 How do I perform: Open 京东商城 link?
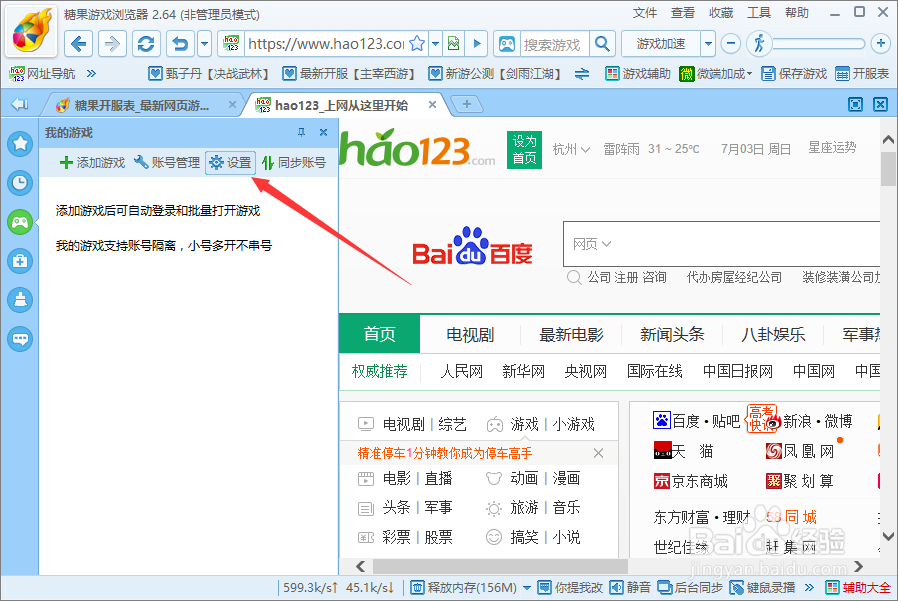691,481
